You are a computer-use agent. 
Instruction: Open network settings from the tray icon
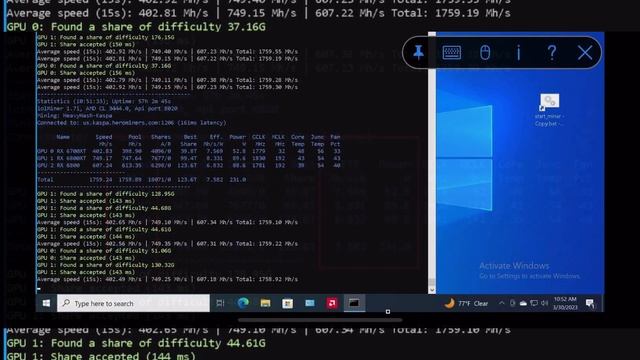pos(534,303)
